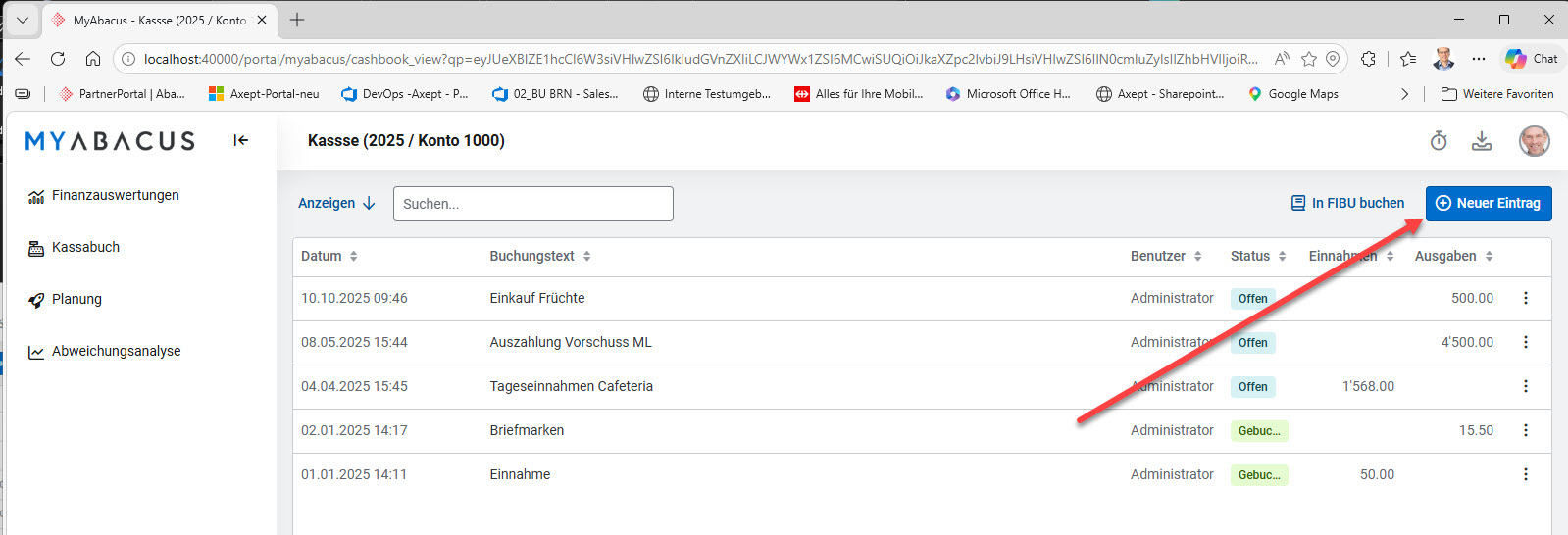Viewport: 1568px width, 535px height.
Task: Open row menu for Auszahlung Vorschuss ML
Action: point(1526,342)
